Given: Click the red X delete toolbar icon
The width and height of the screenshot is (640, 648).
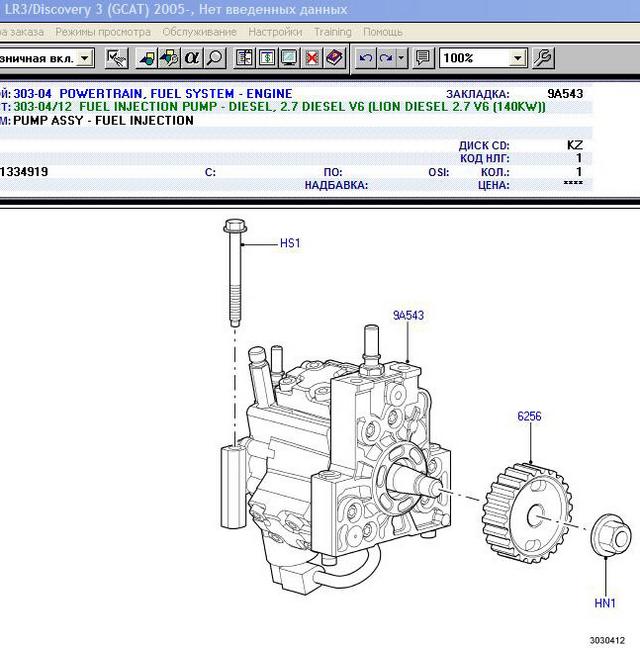Looking at the screenshot, I should 312,58.
